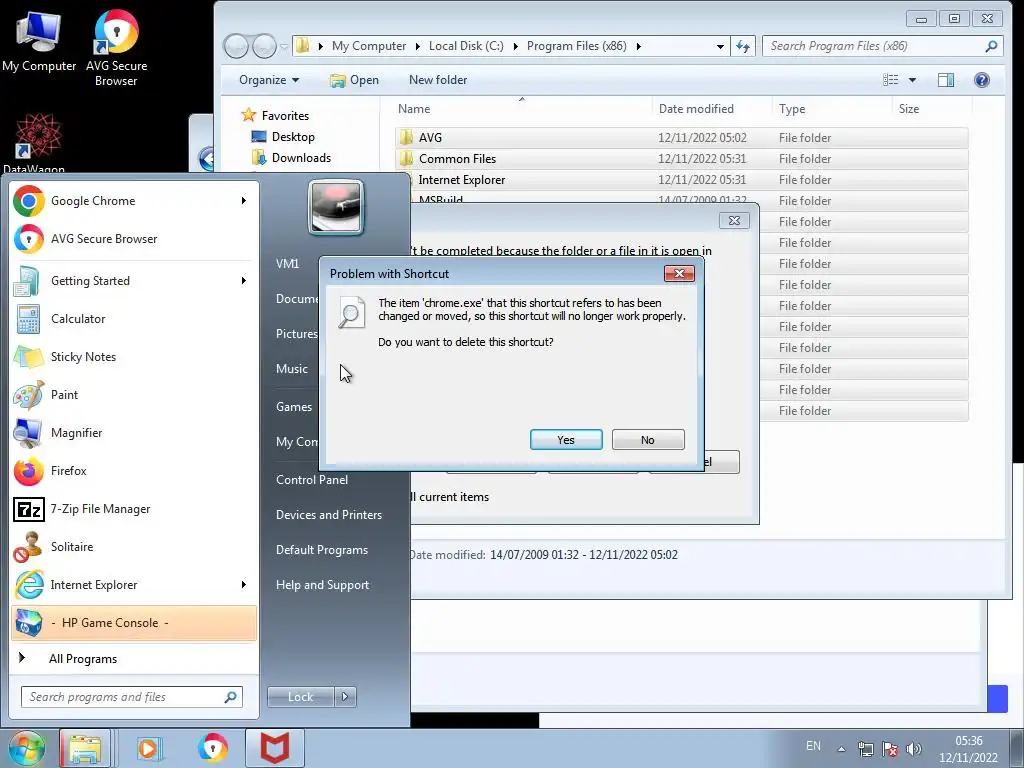Click Yes to delete the shortcut
The image size is (1024, 768).
(566, 440)
